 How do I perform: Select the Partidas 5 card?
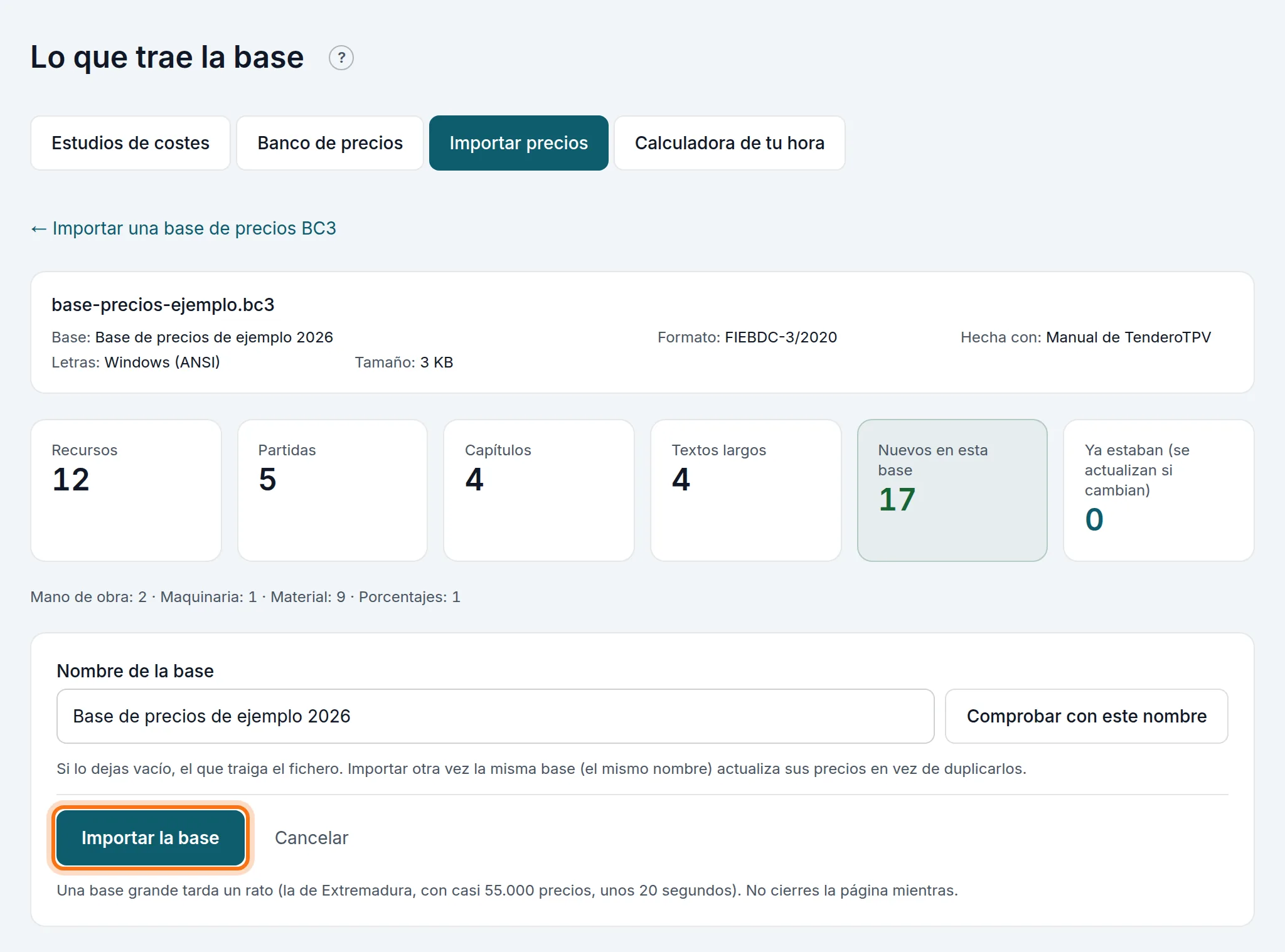[x=333, y=490]
